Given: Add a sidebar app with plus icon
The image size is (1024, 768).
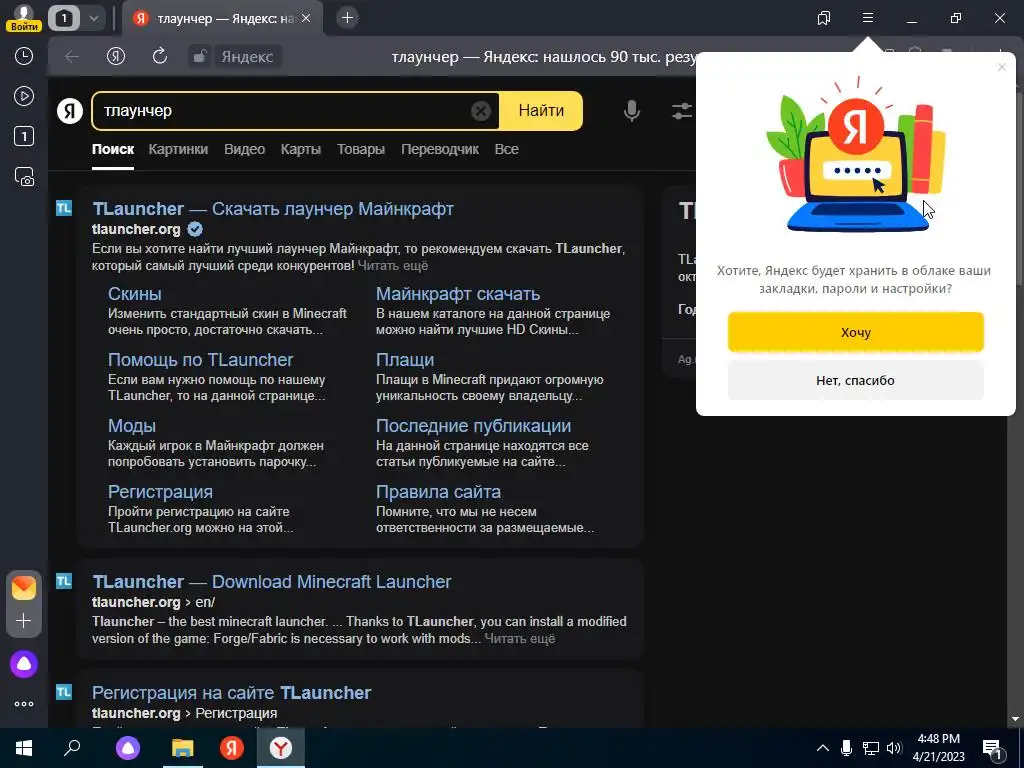Looking at the screenshot, I should click(24, 620).
